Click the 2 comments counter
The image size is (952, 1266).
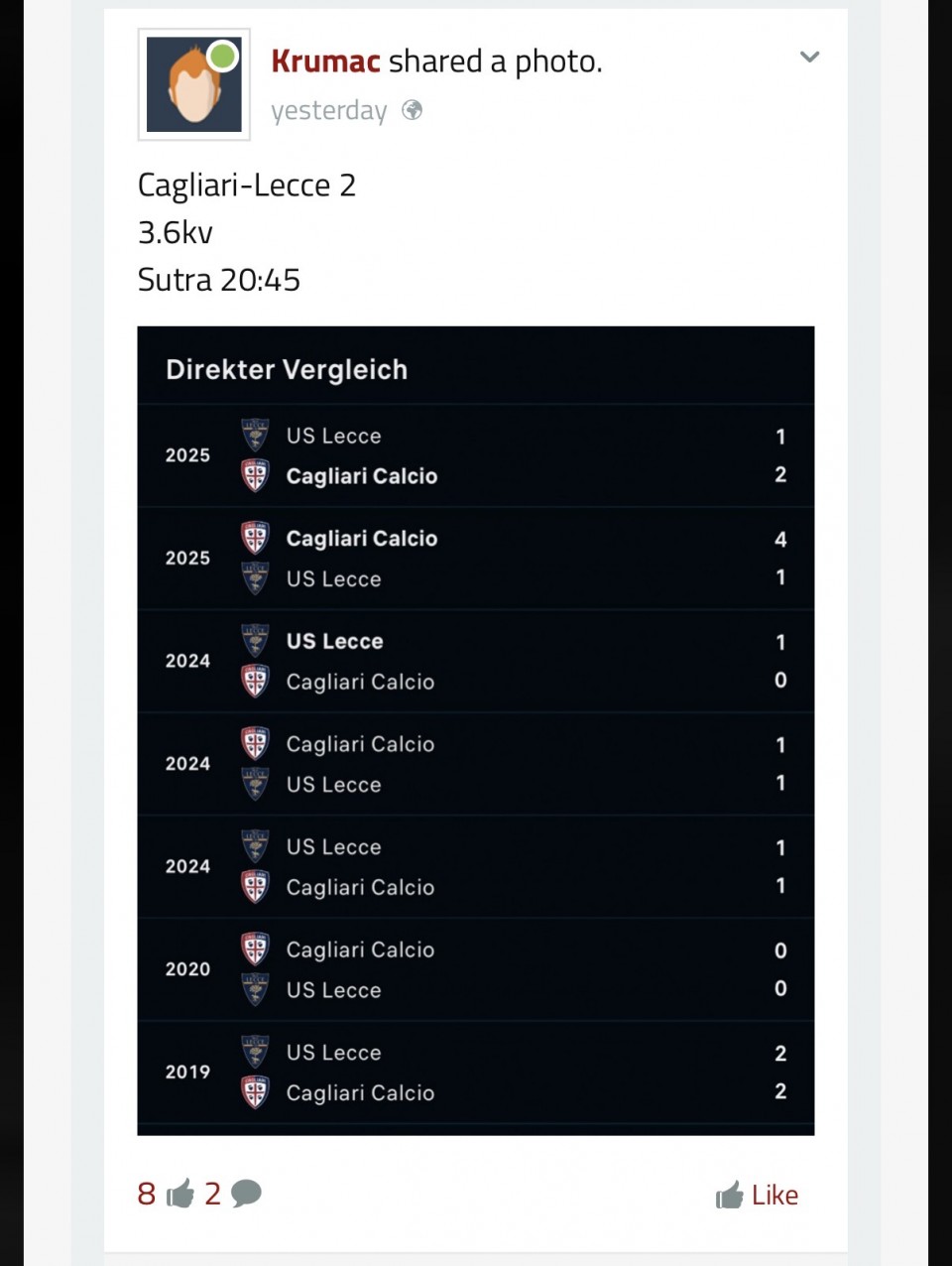pyautogui.click(x=212, y=1194)
